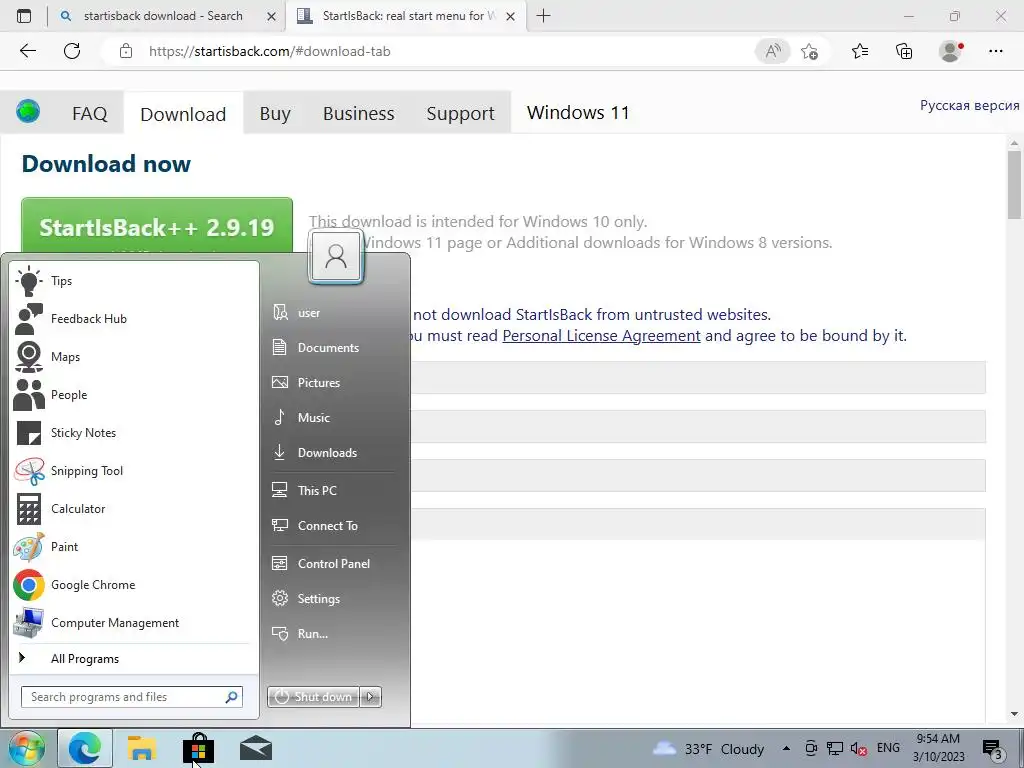
Task: Click the Shut down button
Action: 313,697
